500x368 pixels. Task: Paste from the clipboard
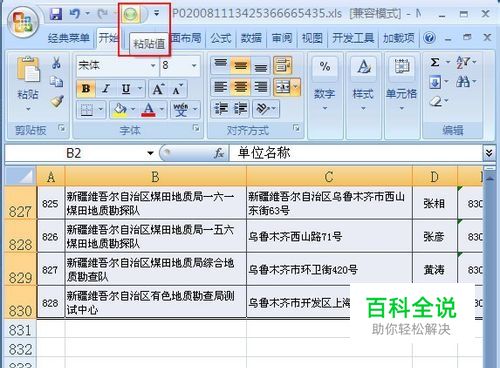[x=28, y=70]
